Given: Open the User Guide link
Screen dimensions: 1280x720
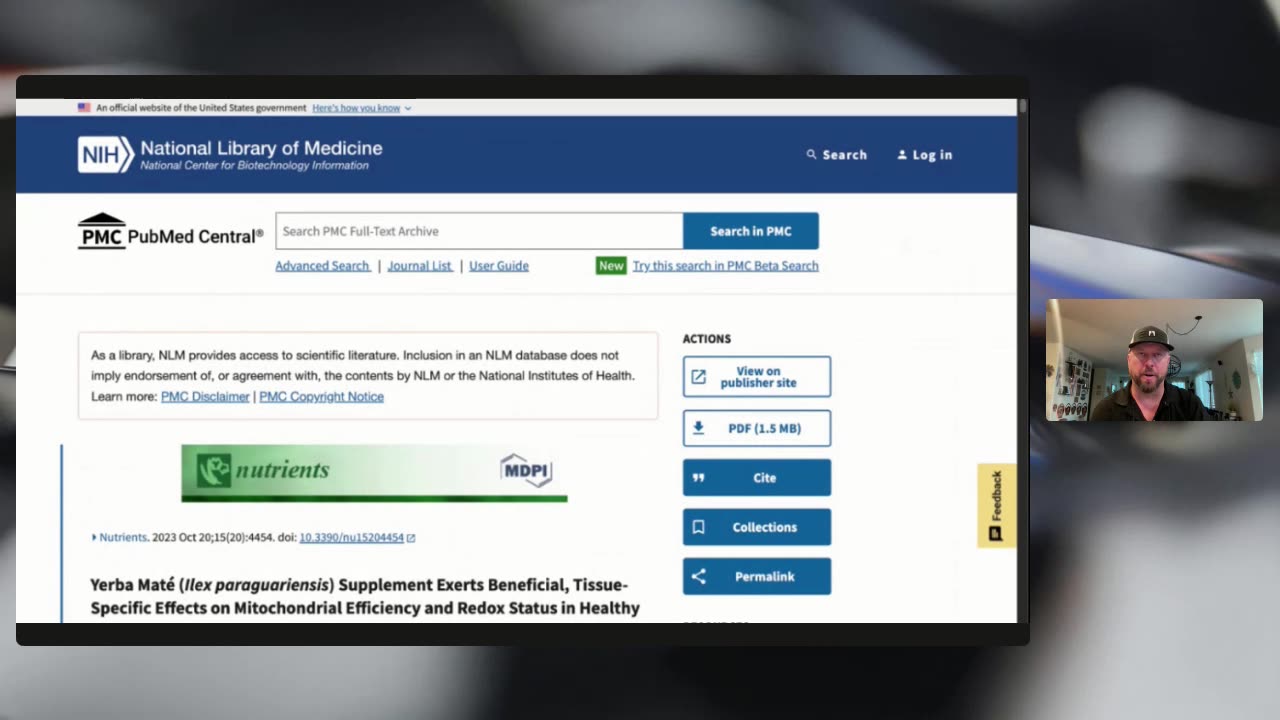Looking at the screenshot, I should click(x=499, y=266).
